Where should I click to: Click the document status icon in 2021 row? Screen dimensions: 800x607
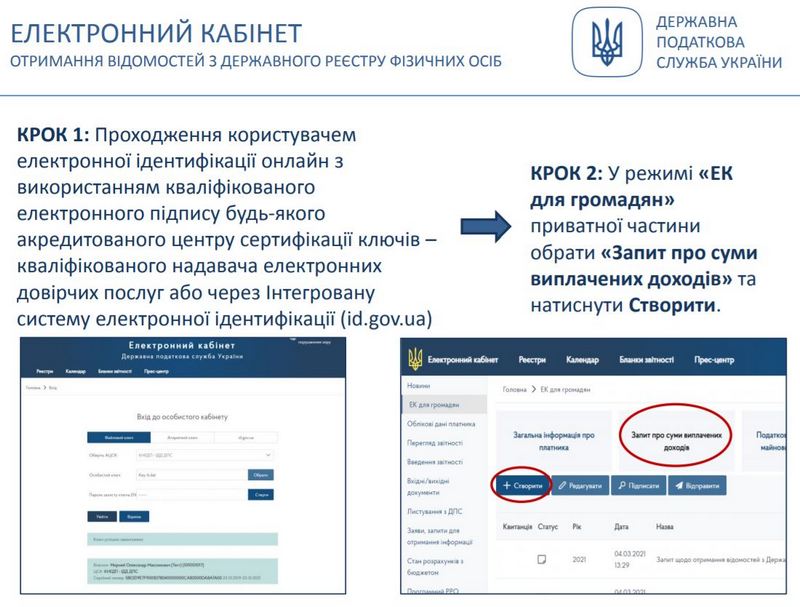(x=541, y=558)
